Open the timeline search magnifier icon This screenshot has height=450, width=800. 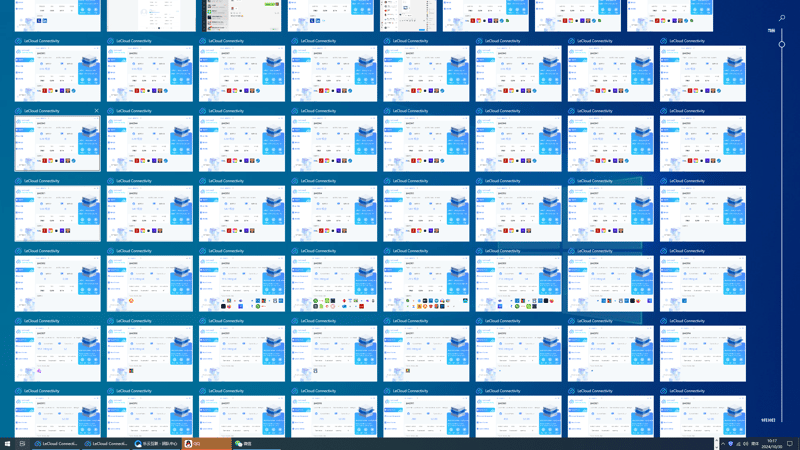coord(782,18)
